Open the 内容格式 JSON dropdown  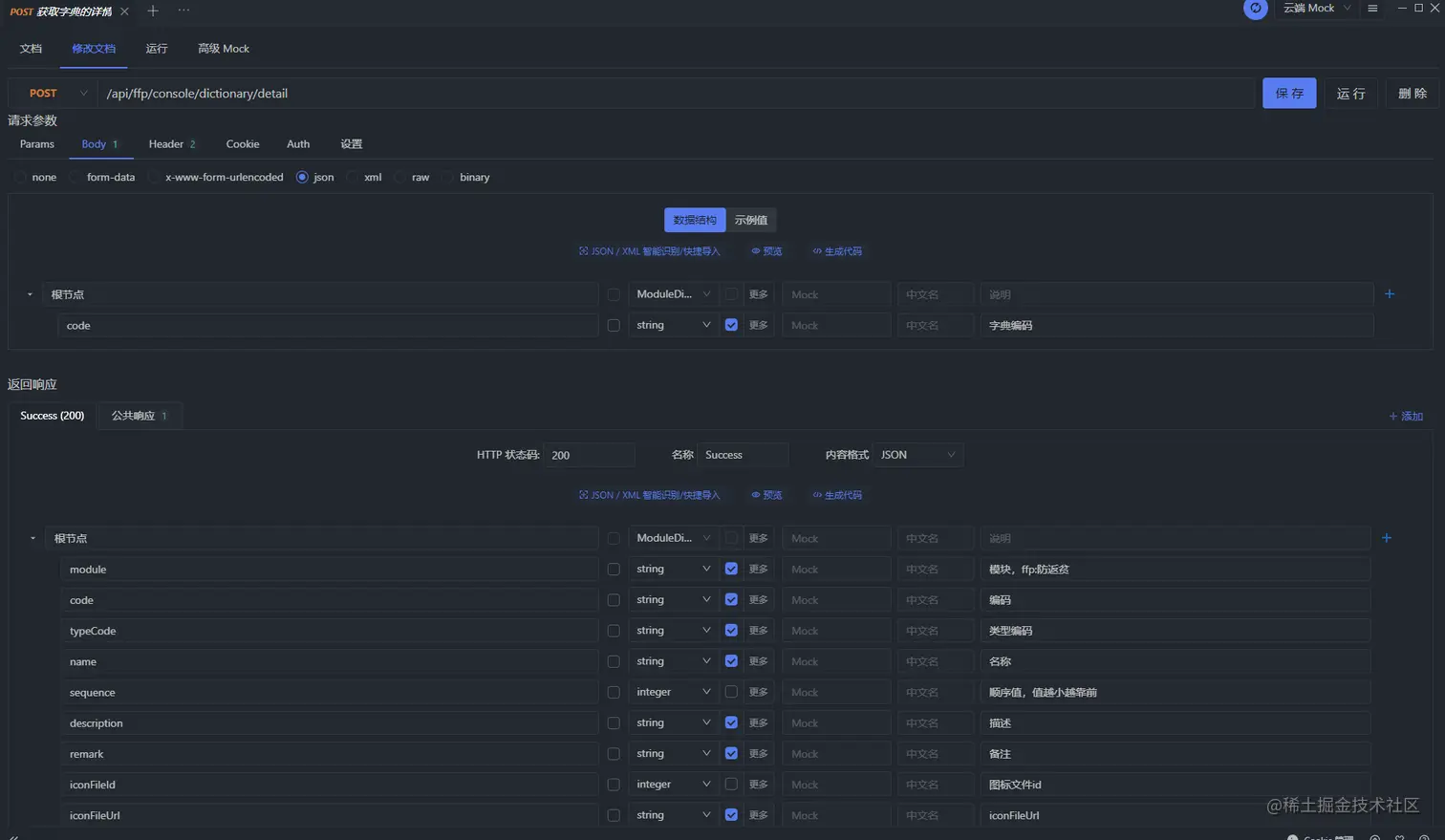point(917,455)
